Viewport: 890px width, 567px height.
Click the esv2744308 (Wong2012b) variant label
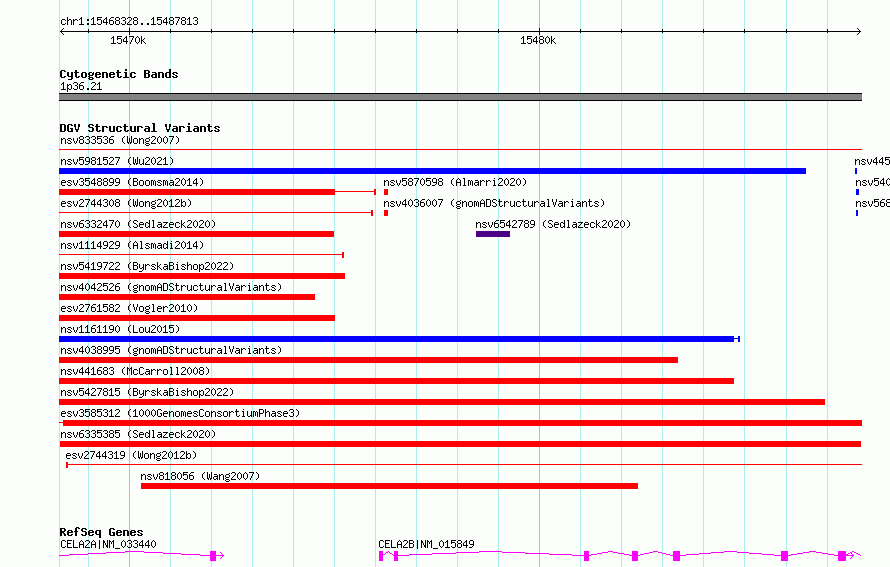click(126, 203)
